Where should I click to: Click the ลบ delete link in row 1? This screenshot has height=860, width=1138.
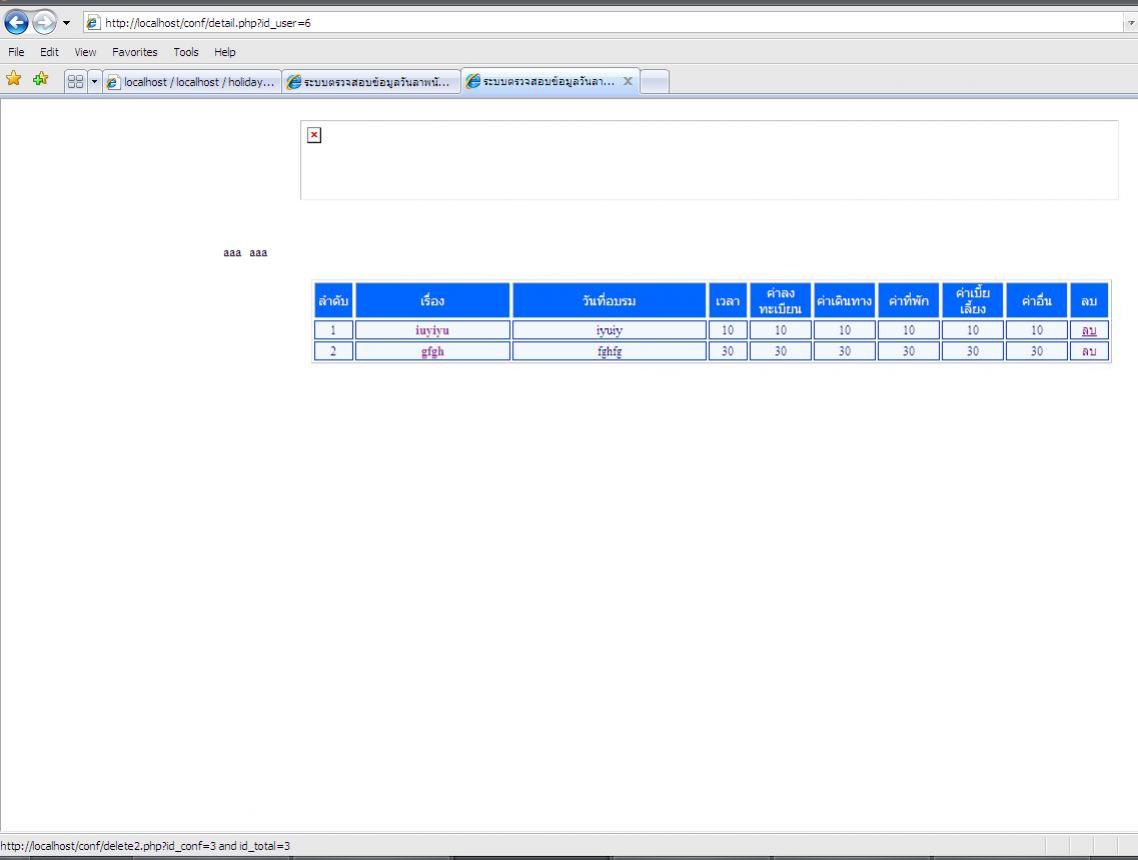tap(1089, 330)
